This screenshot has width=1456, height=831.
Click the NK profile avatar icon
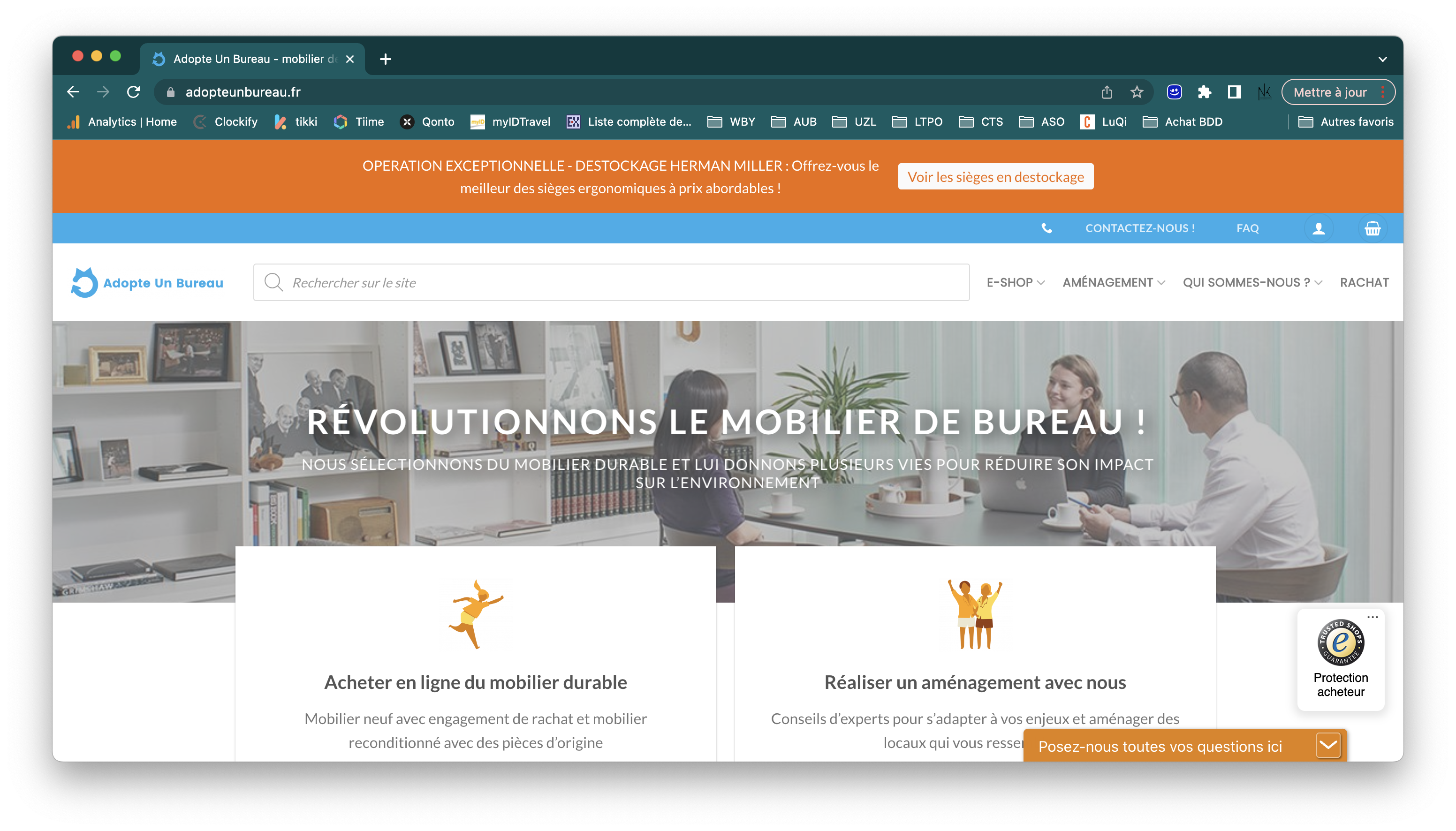[x=1264, y=92]
